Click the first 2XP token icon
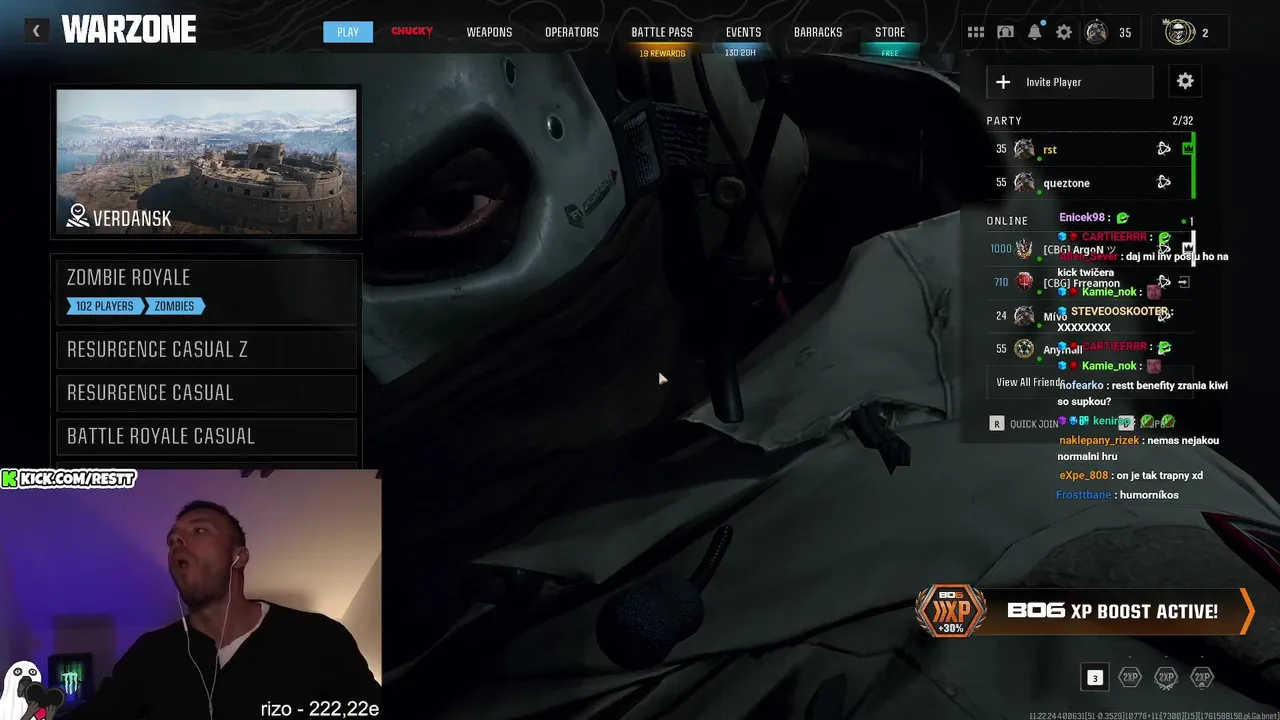 click(x=1130, y=677)
